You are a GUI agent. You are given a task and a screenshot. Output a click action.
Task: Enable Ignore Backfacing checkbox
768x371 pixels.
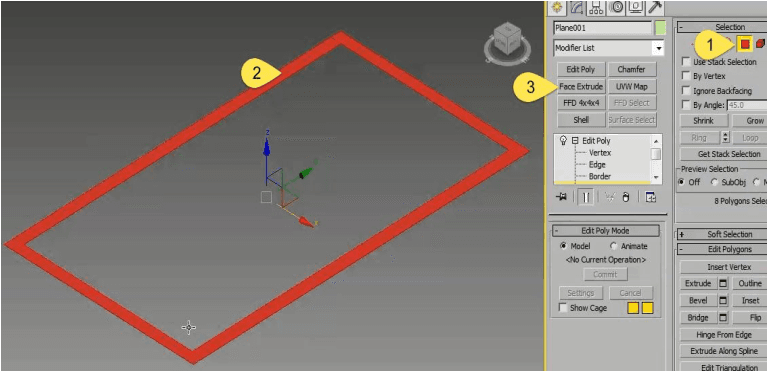click(x=686, y=91)
